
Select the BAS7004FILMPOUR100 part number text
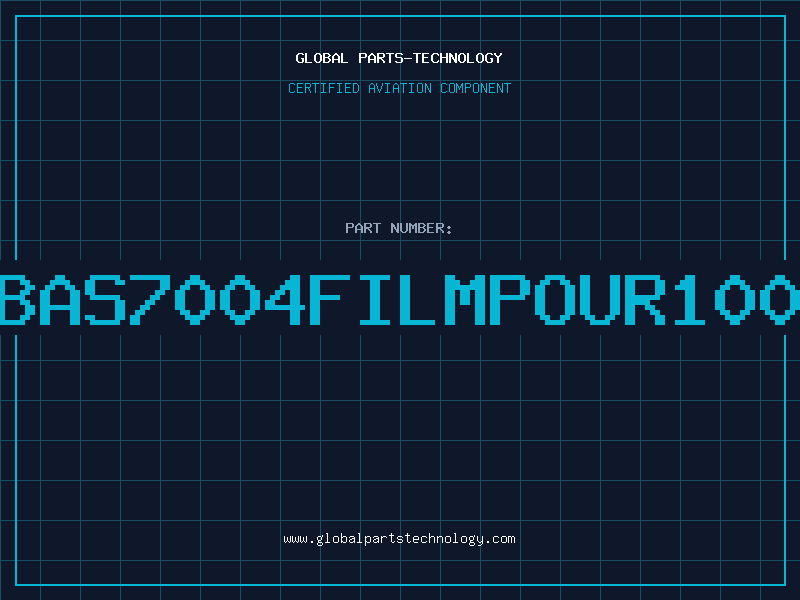[400, 299]
